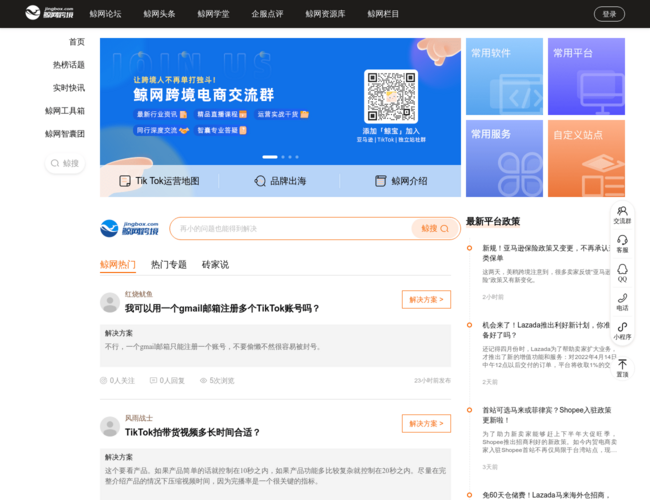The image size is (650, 500).
Task: Select the last carousel dot indicator
Action: click(297, 157)
